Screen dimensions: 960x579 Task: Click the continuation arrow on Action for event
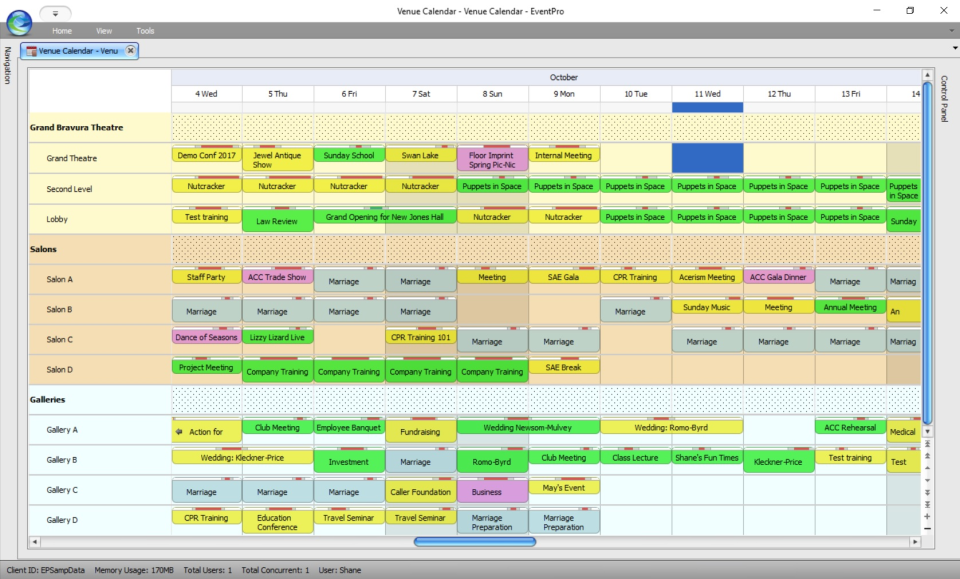pyautogui.click(x=179, y=431)
